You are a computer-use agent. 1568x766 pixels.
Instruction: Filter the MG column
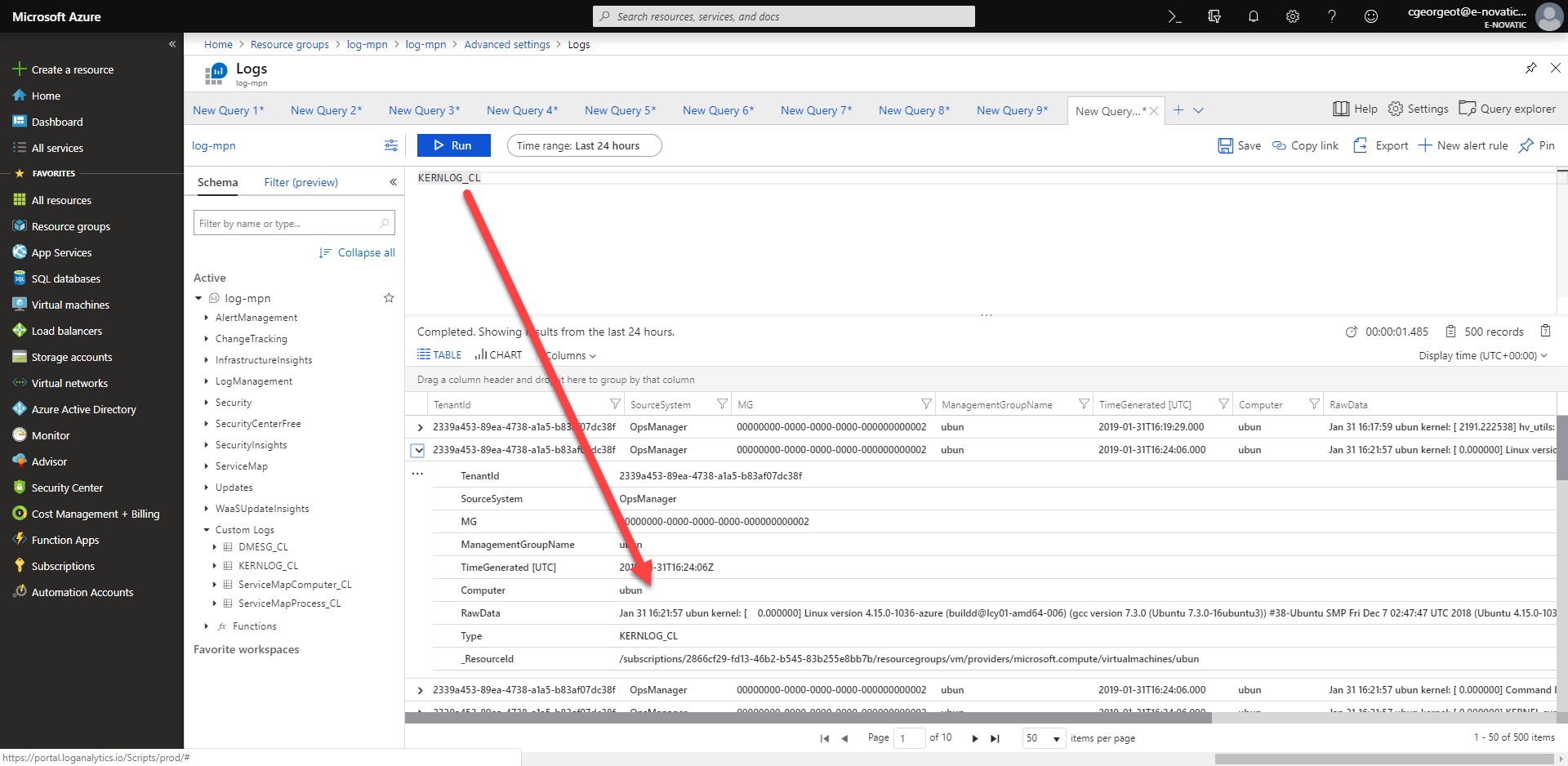(x=926, y=404)
